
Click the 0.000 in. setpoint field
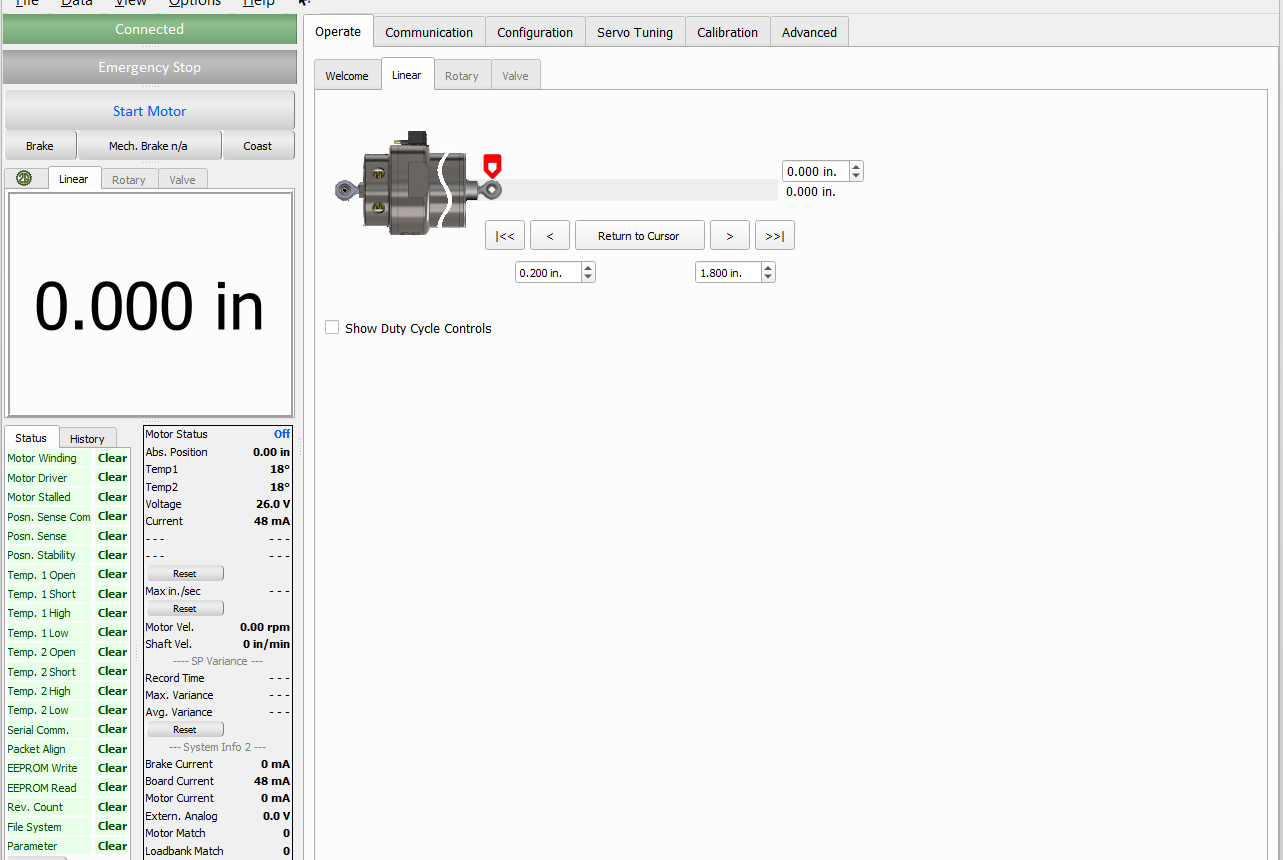(816, 171)
